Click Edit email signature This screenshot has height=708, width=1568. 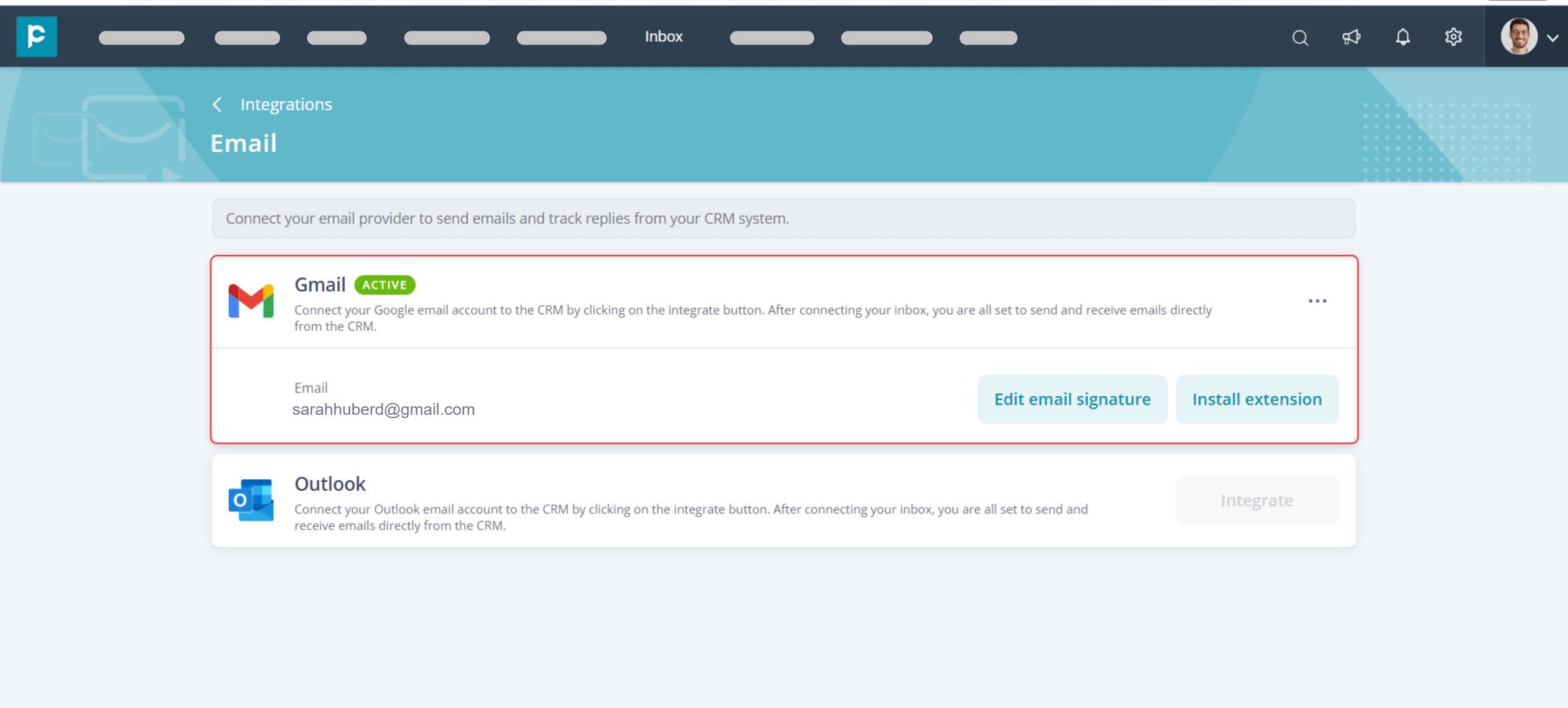[1072, 398]
